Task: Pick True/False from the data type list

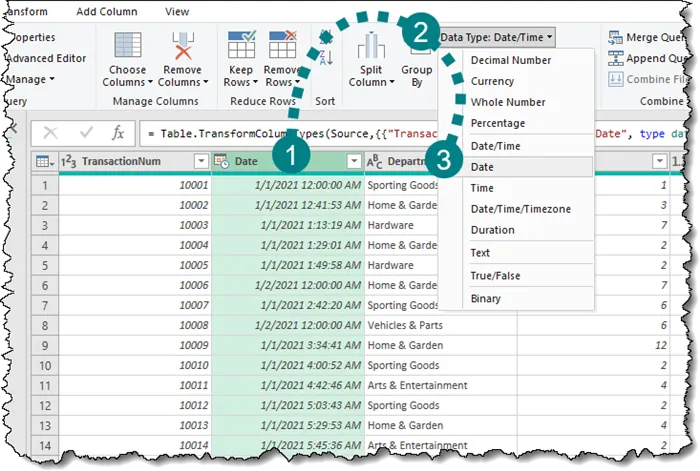Action: [x=495, y=275]
